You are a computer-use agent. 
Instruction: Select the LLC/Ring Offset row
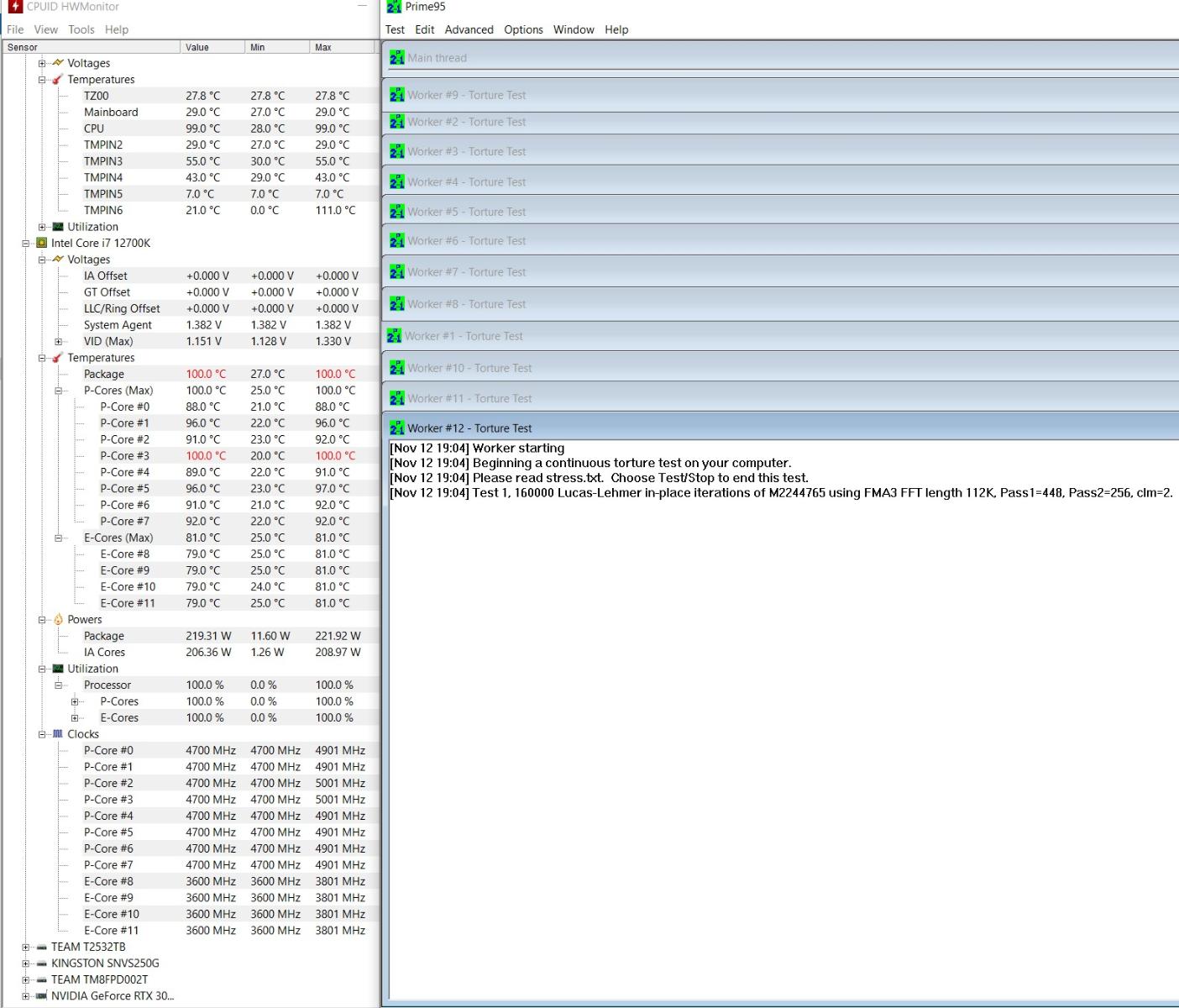pyautogui.click(x=191, y=308)
